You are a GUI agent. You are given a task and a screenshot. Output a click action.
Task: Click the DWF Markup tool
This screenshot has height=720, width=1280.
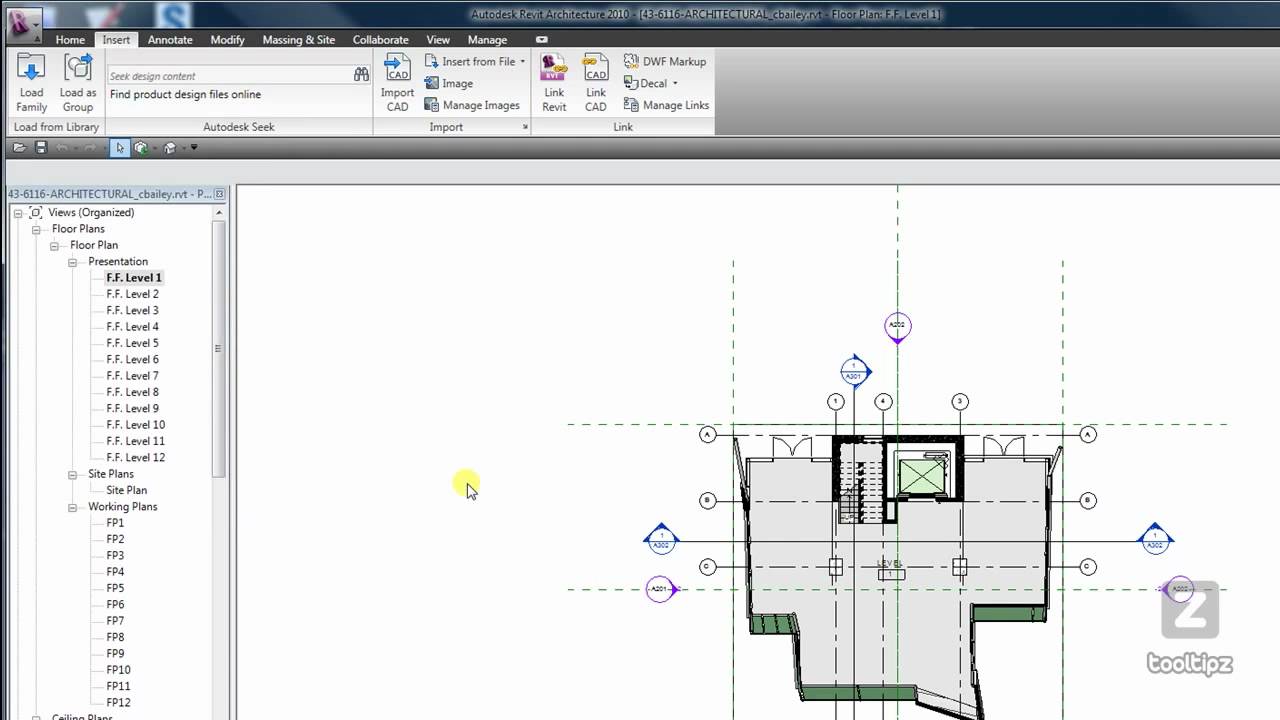(665, 61)
